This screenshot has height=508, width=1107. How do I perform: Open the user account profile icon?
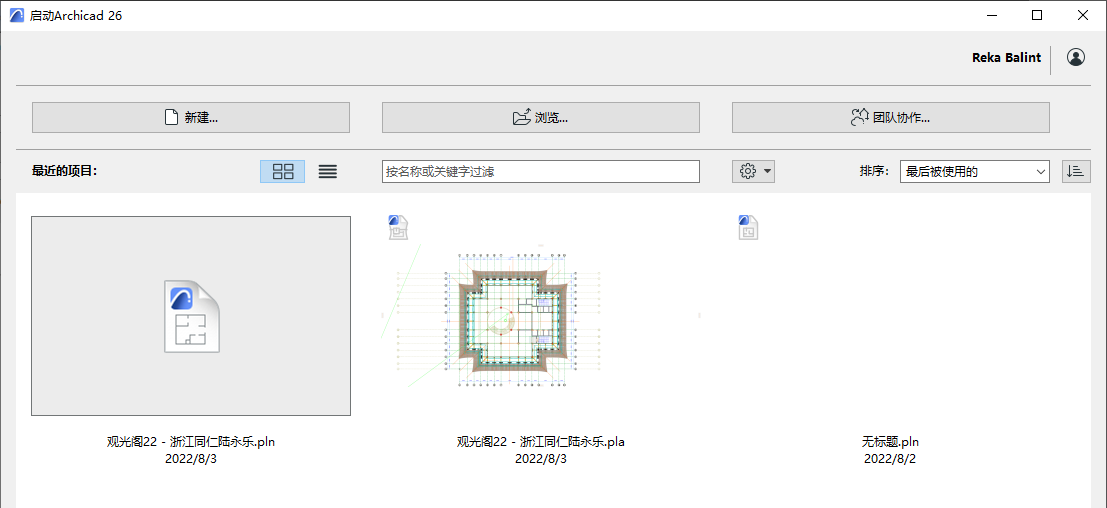(x=1076, y=58)
